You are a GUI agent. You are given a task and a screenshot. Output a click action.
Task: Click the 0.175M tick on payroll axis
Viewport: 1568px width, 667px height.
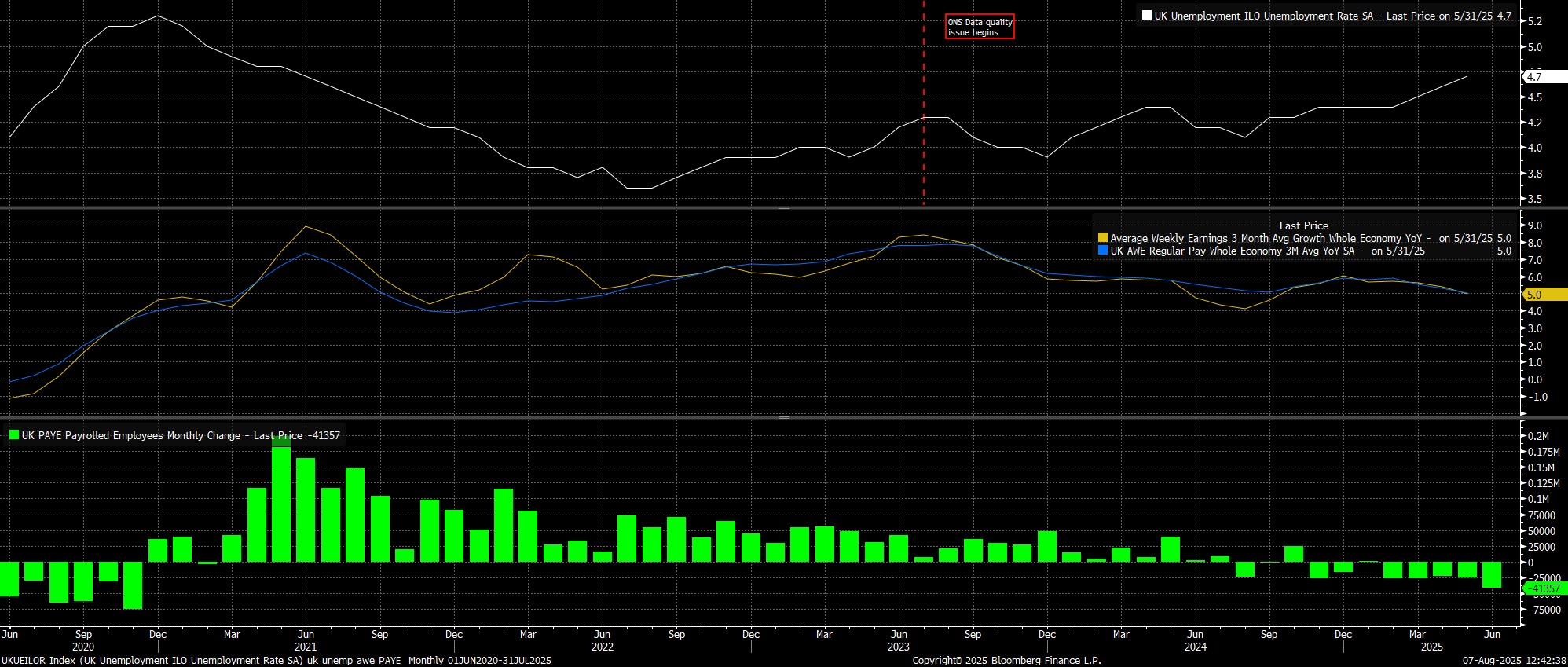pos(1543,452)
